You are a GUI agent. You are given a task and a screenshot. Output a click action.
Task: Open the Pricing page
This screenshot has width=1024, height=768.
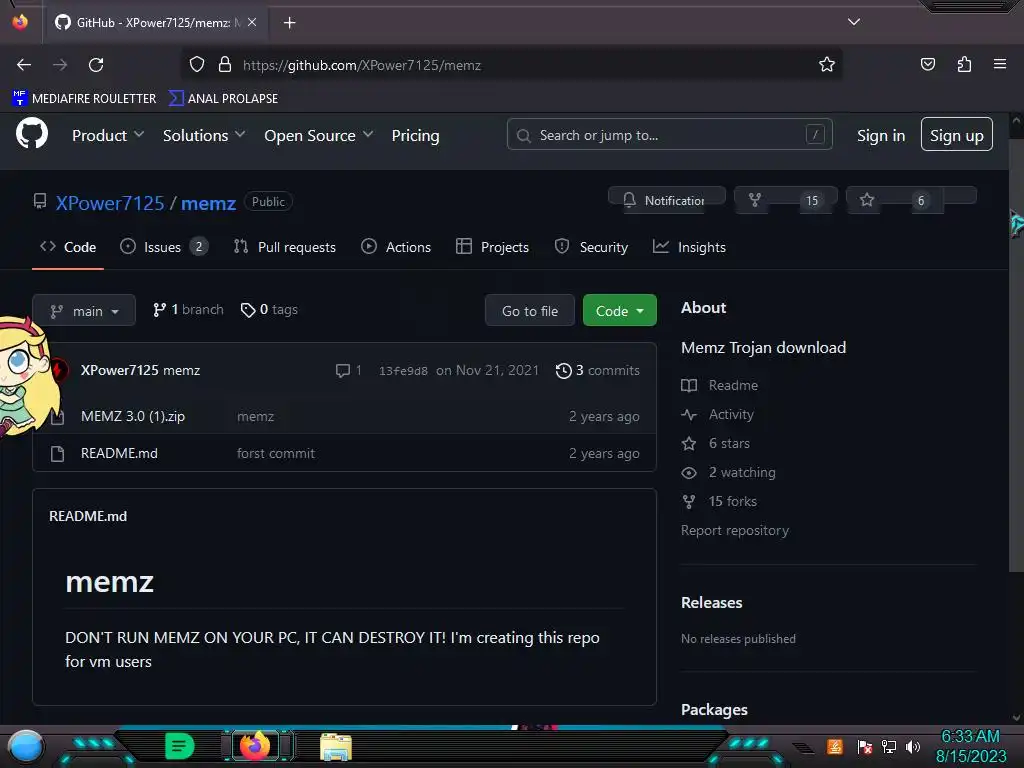coord(415,135)
